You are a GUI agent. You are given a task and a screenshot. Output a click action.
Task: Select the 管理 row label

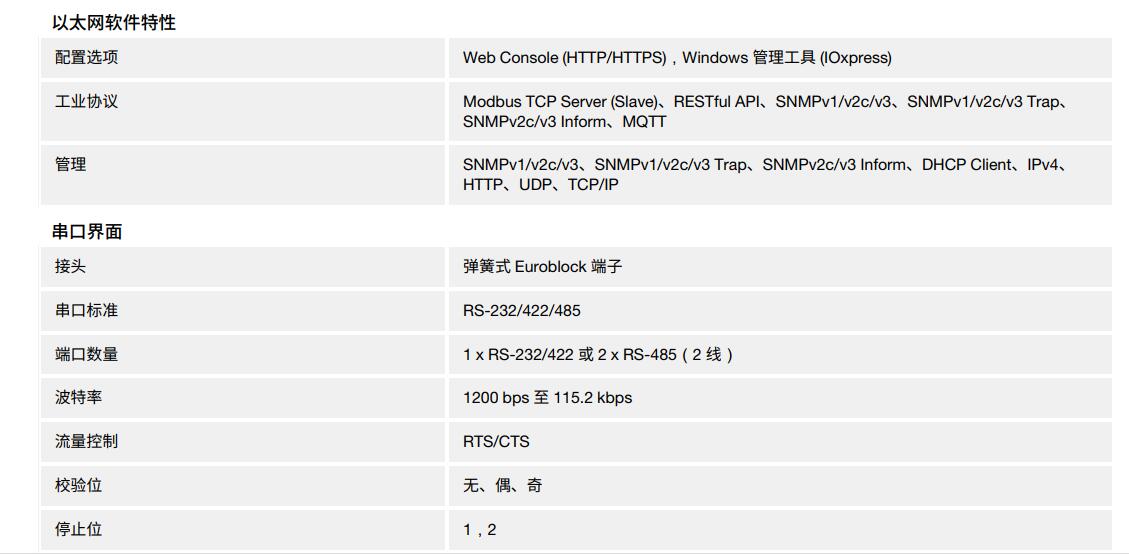click(70, 165)
